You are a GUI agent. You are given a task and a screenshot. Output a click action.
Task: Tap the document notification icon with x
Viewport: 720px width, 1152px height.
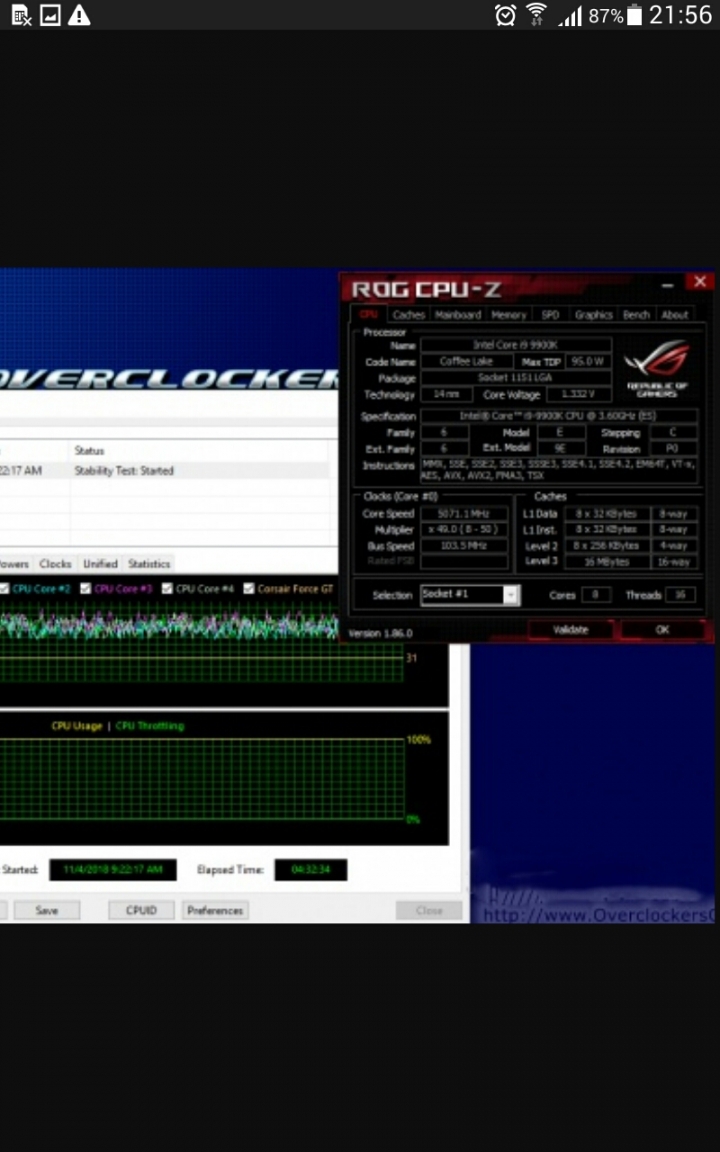pyautogui.click(x=21, y=15)
